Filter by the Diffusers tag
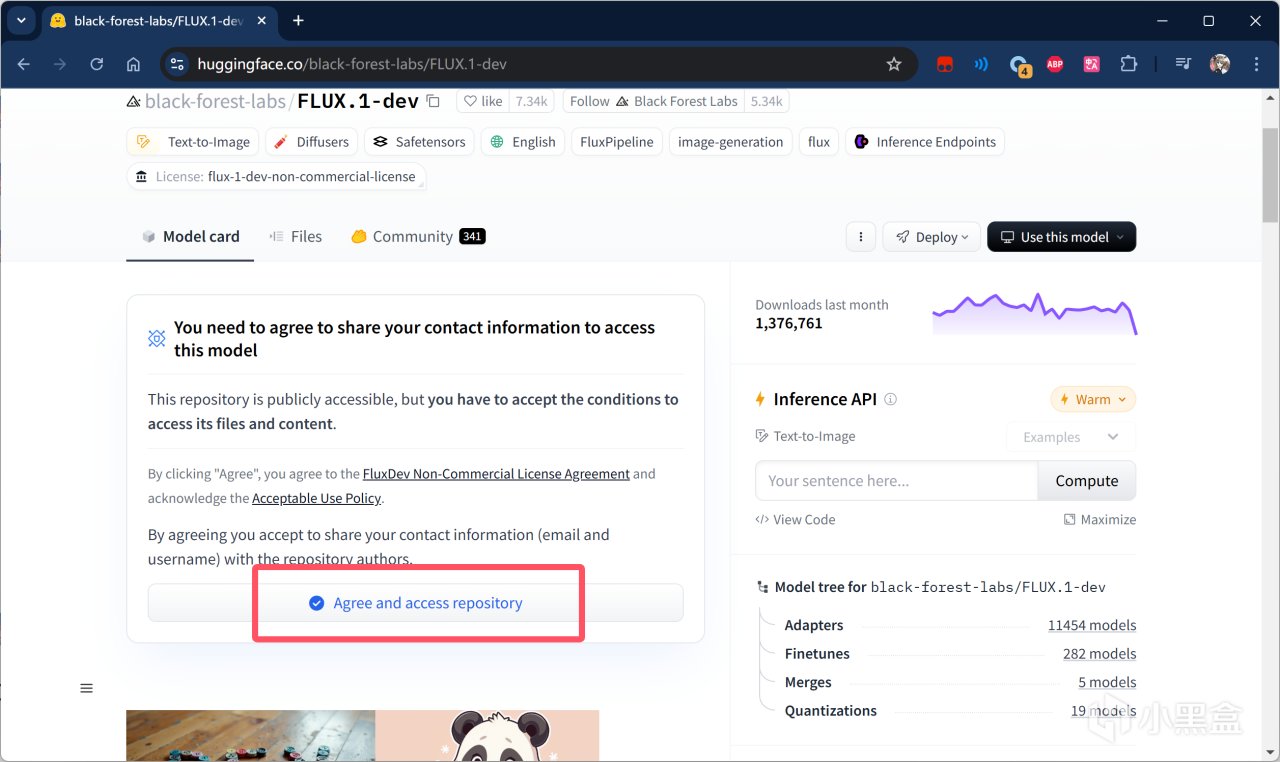This screenshot has height=762, width=1280. [x=311, y=142]
